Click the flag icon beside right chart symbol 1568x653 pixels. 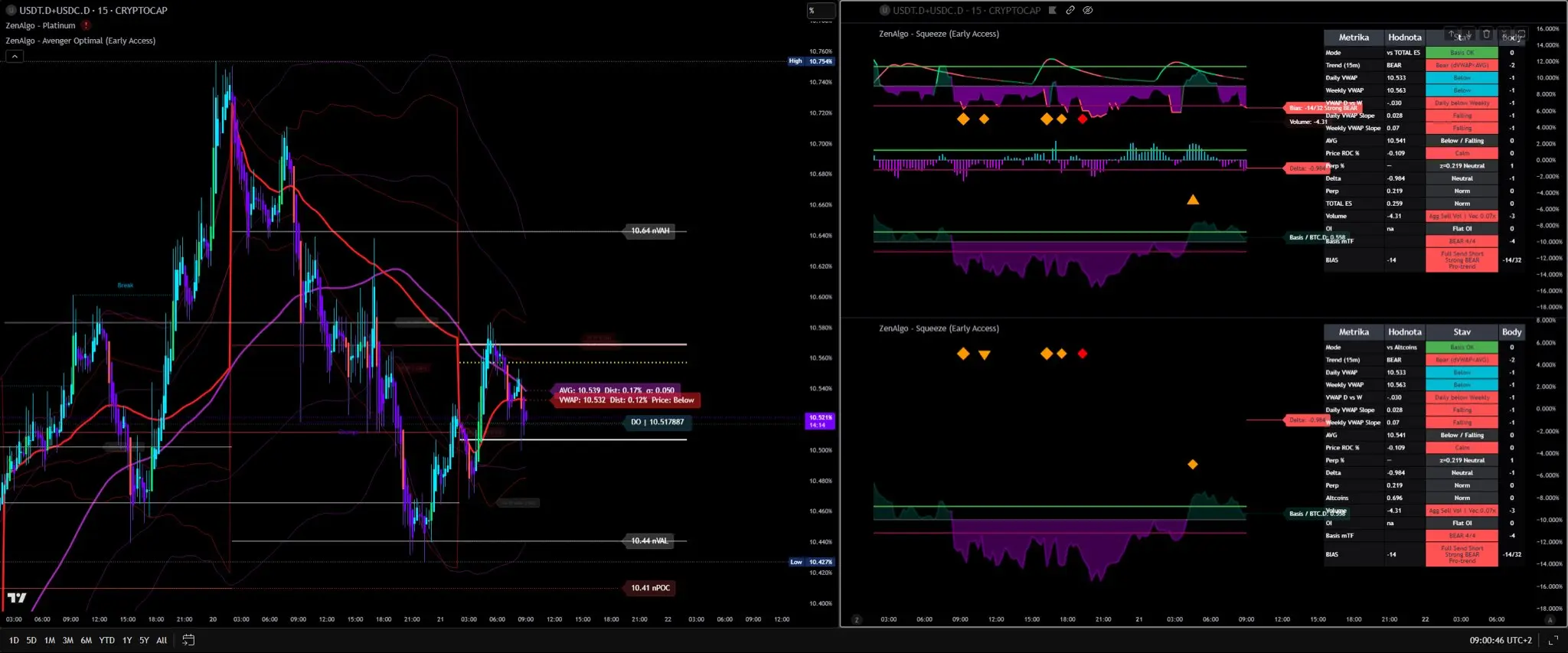[x=1053, y=10]
